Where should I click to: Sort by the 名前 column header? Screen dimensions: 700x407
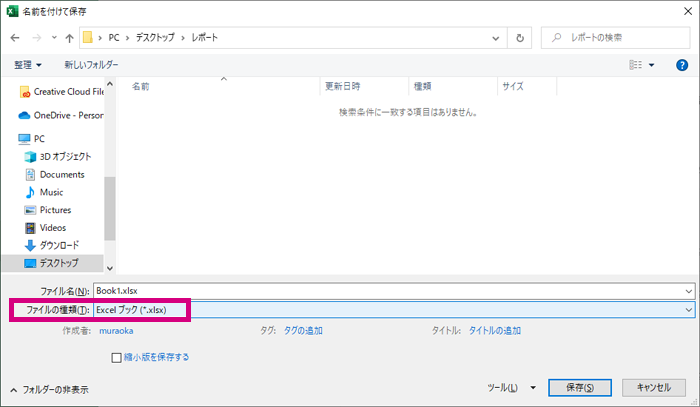pyautogui.click(x=141, y=87)
